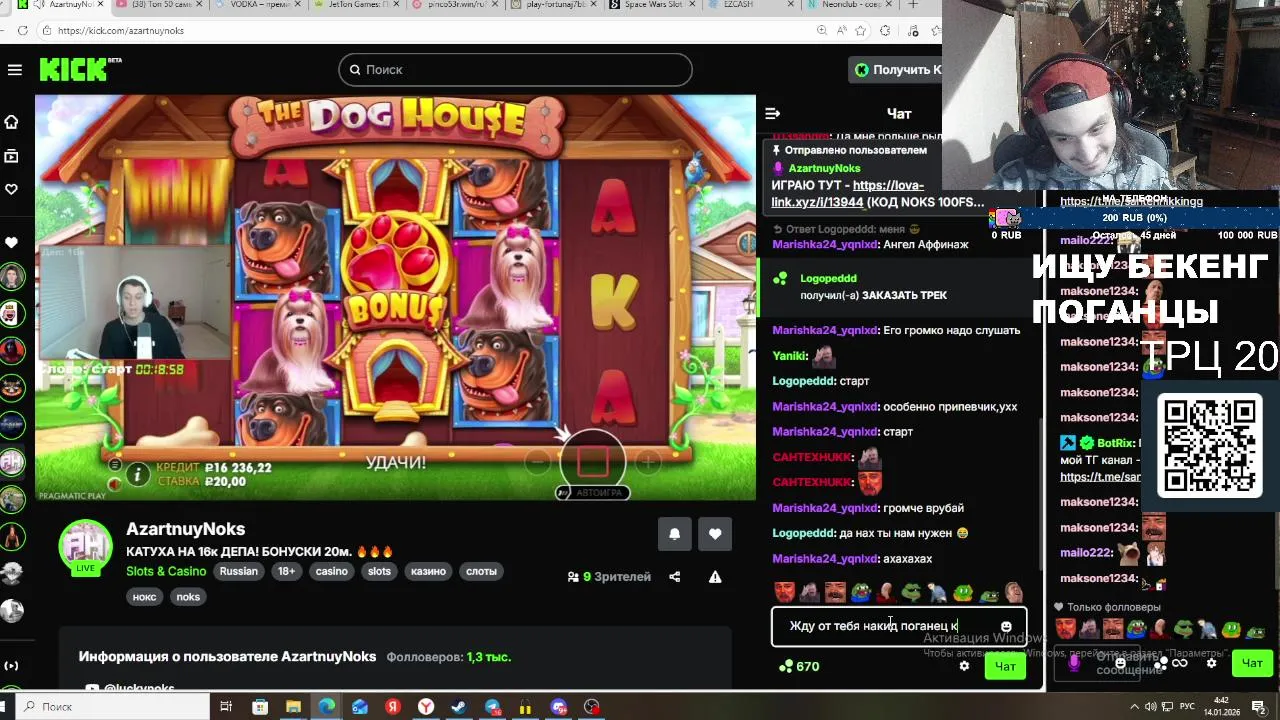
Task: Report stream using warning triangle icon
Action: (x=715, y=577)
